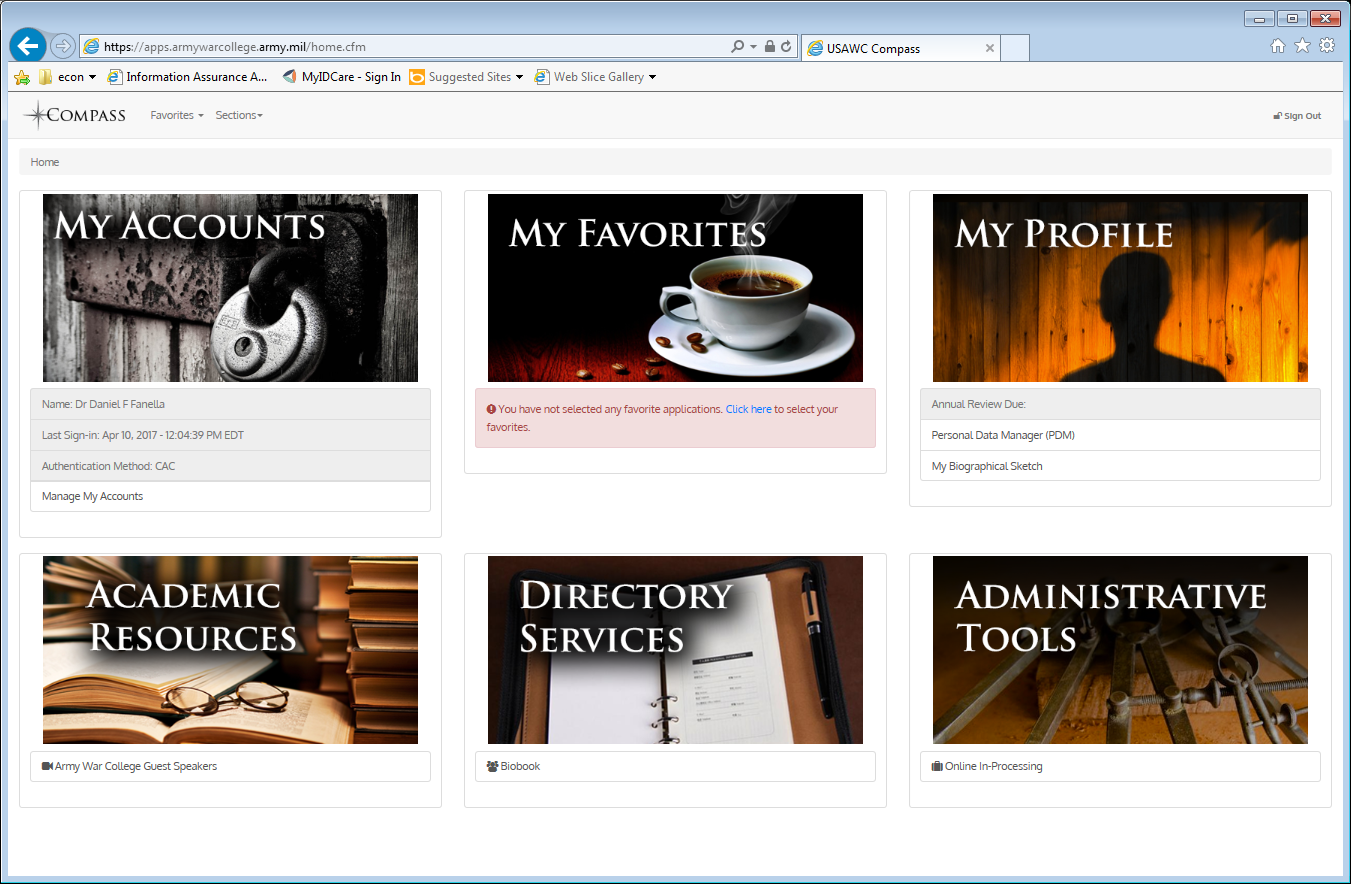The width and height of the screenshot is (1351, 884).
Task: Click the My Profile silhouette image
Action: (1120, 288)
